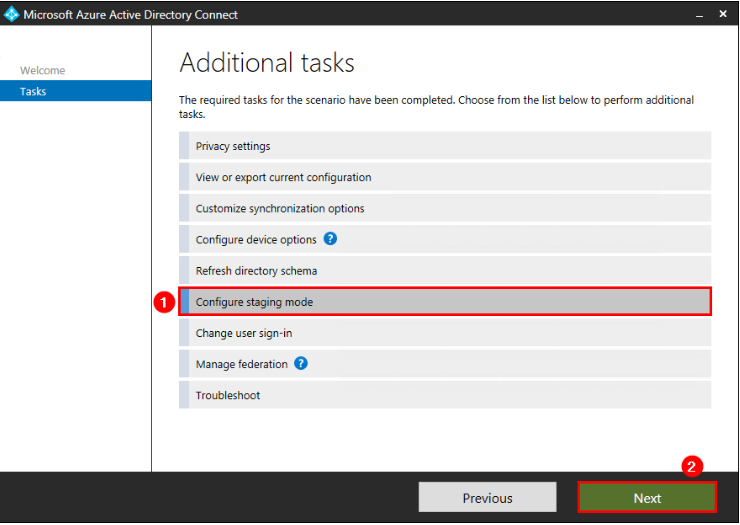Choose View or export current configuration
Image resolution: width=740 pixels, height=525 pixels.
point(445,177)
